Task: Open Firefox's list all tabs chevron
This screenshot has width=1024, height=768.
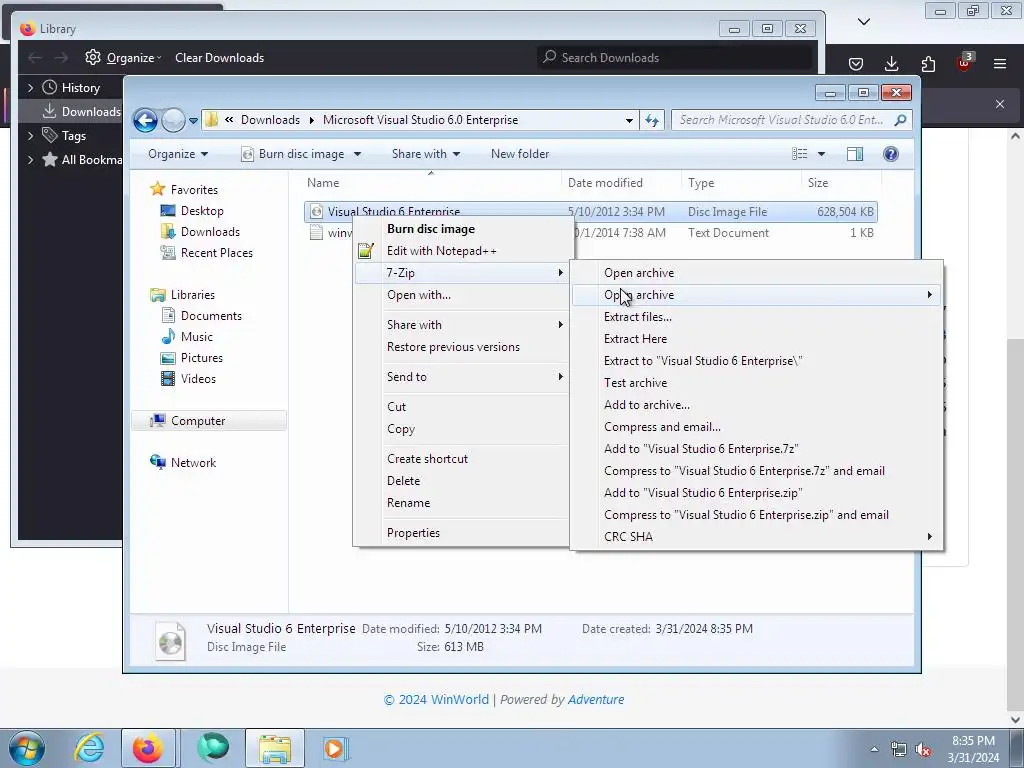Action: (x=863, y=22)
